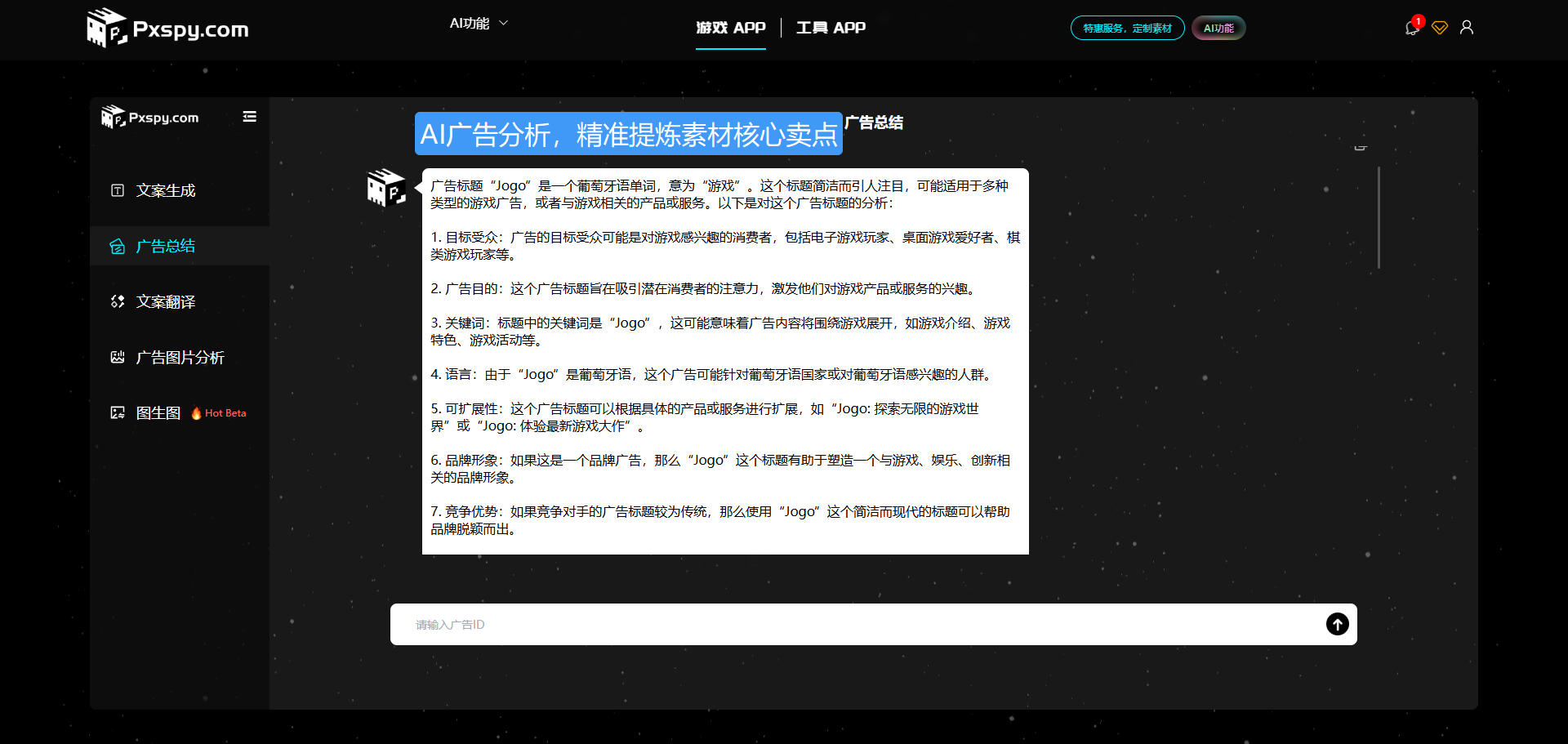The height and width of the screenshot is (744, 1568).
Task: Click the 广告总结 heading beside the banner
Action: click(x=874, y=123)
